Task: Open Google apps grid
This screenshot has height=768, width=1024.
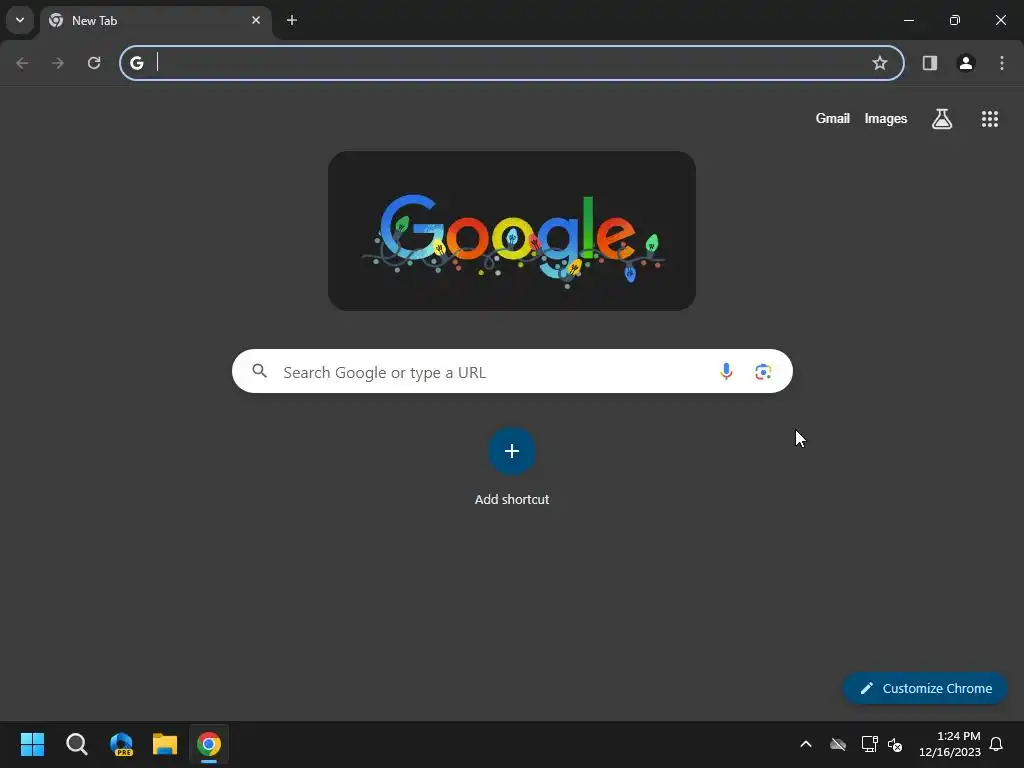Action: (990, 119)
